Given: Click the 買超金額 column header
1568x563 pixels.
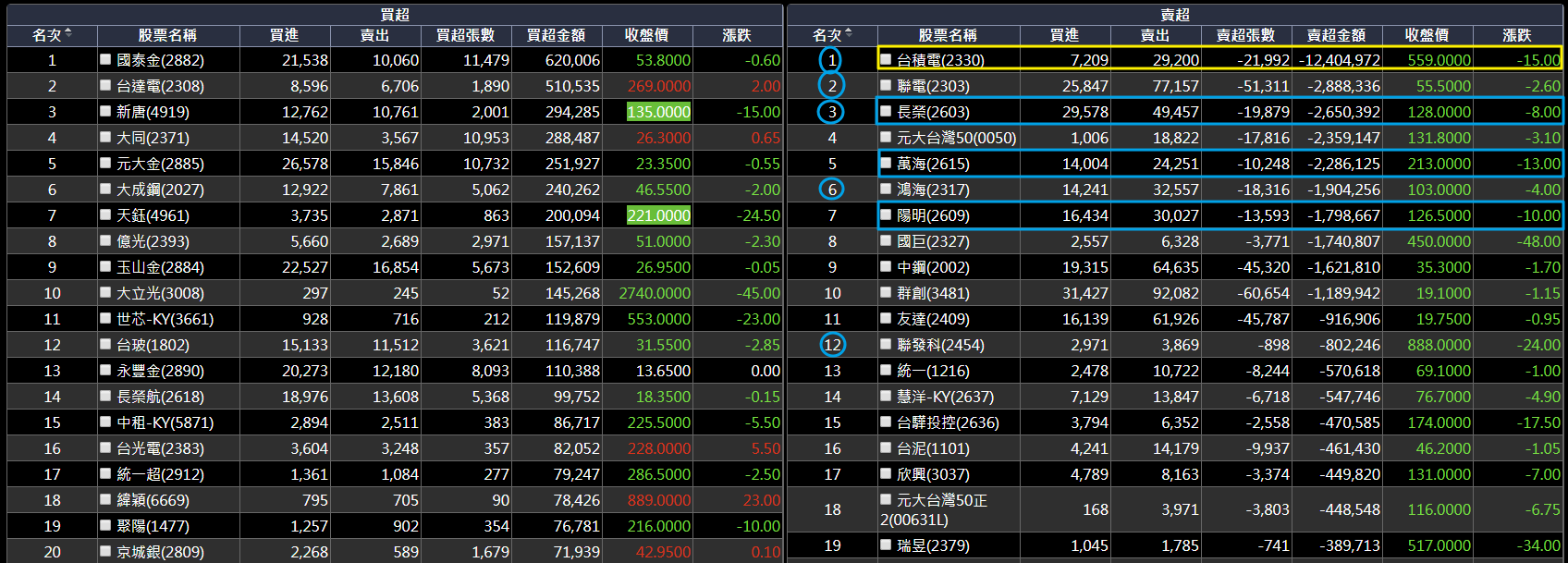Looking at the screenshot, I should (556, 35).
